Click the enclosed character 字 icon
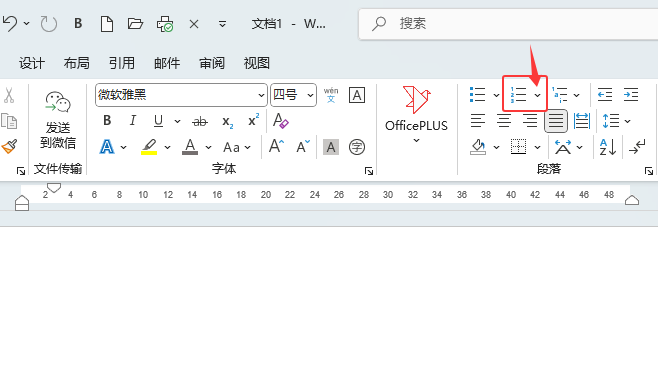658x368 pixels. [x=357, y=147]
